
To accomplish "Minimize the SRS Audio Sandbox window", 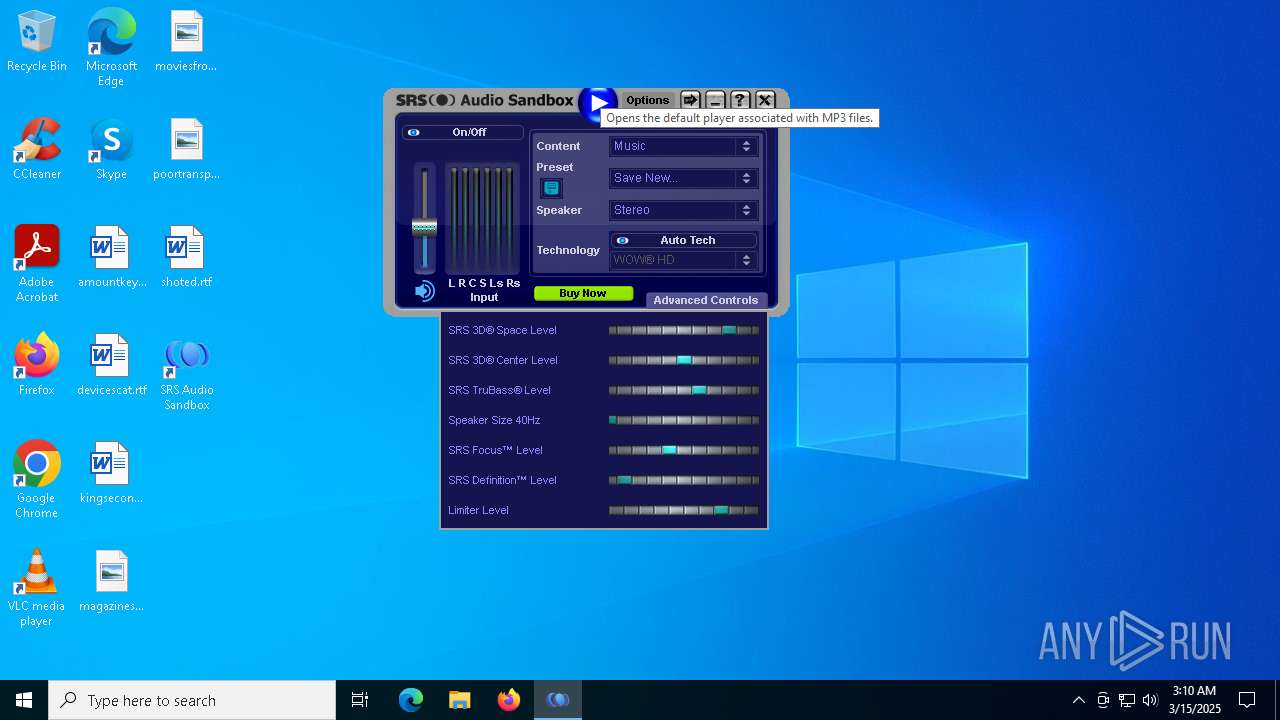I will 715,100.
